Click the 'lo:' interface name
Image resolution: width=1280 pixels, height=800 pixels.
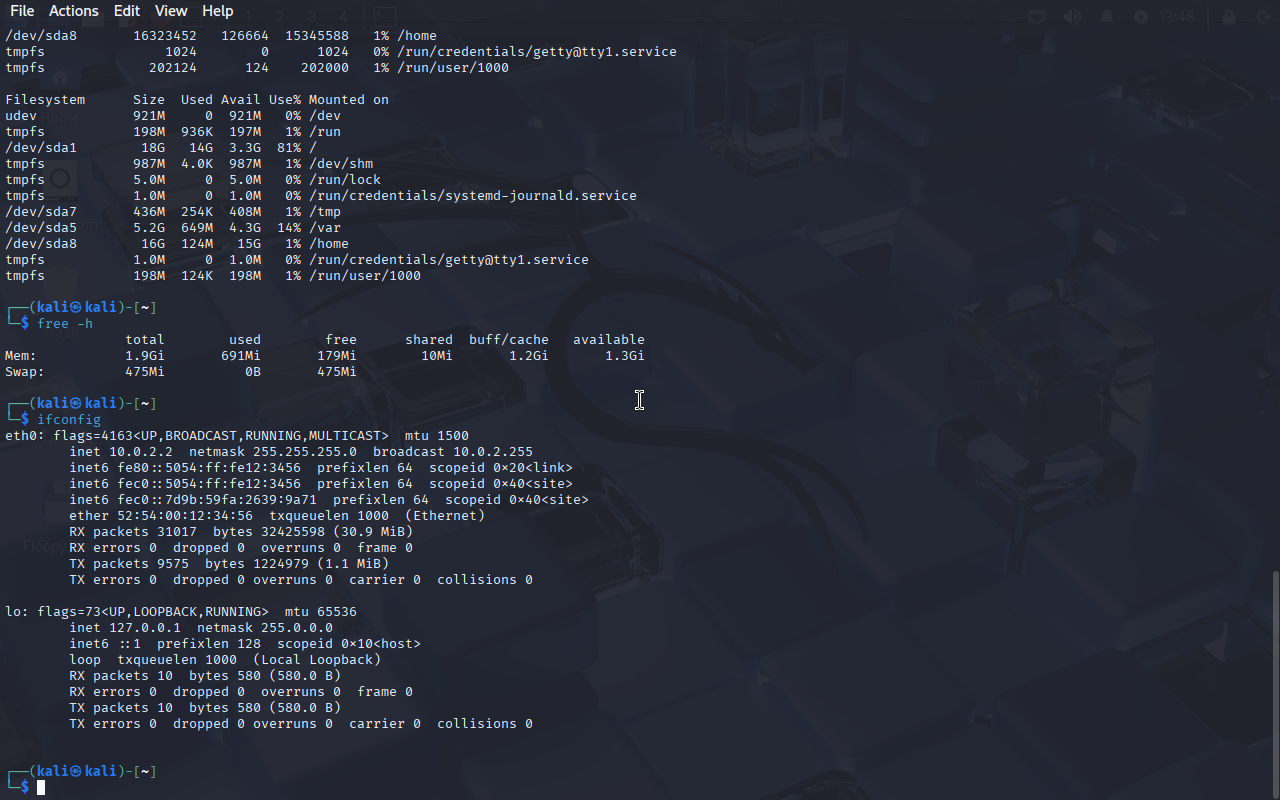[17, 612]
